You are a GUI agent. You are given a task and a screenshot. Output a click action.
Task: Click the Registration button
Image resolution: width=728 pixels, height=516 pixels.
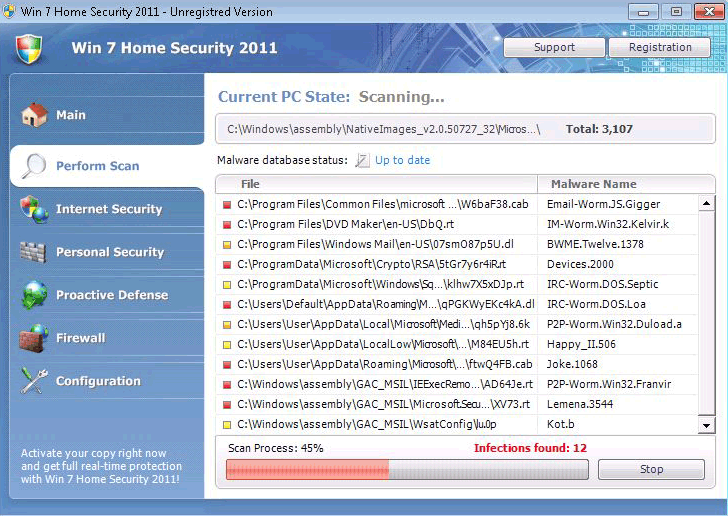[x=660, y=47]
